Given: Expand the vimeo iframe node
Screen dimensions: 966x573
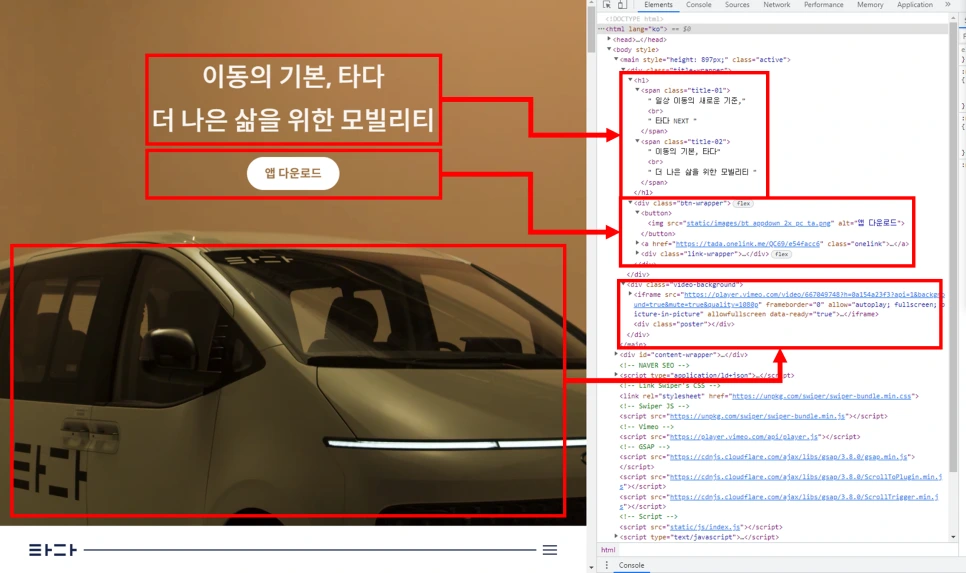Looking at the screenshot, I should (x=630, y=295).
